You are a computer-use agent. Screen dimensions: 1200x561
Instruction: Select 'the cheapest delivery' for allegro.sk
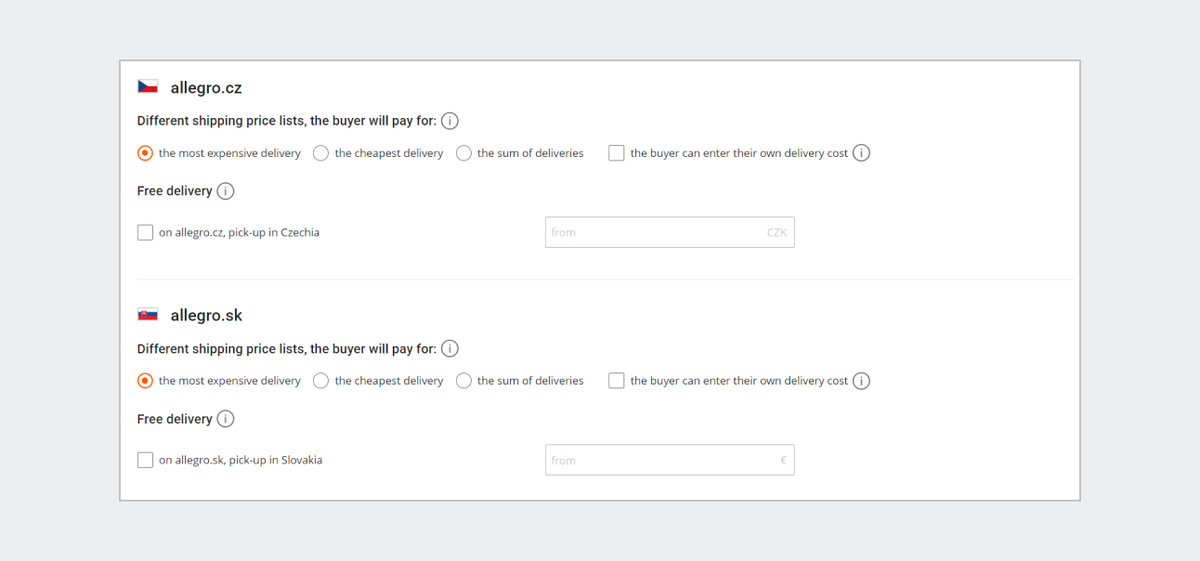click(321, 381)
